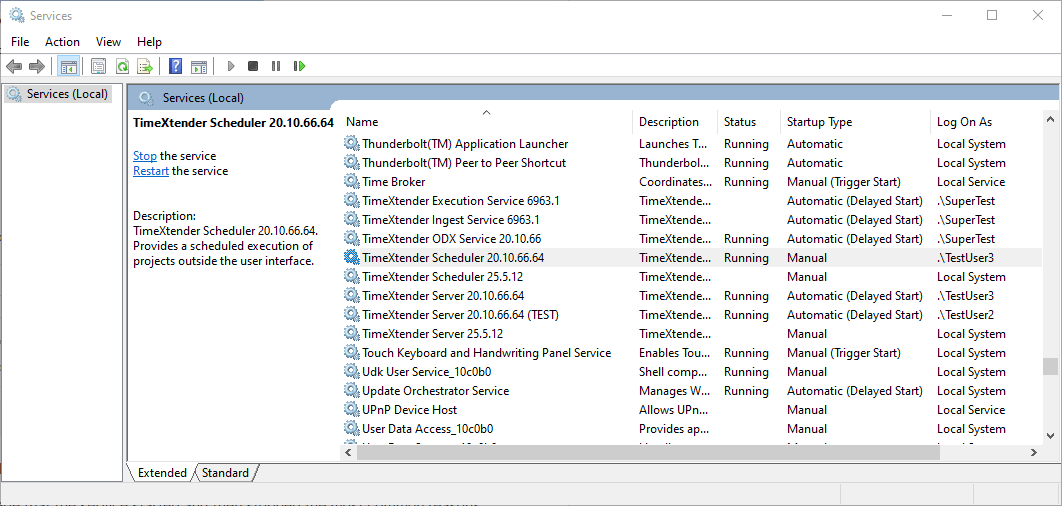Viewport: 1062px width, 506px height.
Task: Click gear icon of TimeXtender Execution Service 6963.1
Action: pos(351,201)
